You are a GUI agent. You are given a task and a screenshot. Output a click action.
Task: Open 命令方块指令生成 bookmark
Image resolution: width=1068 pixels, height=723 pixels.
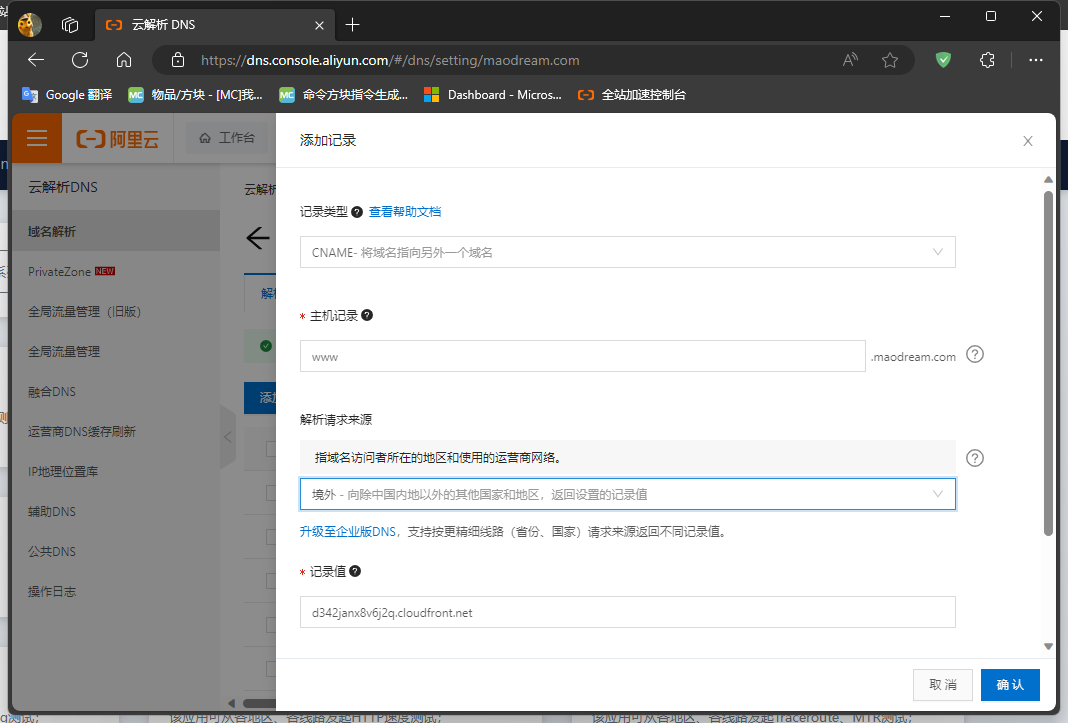pyautogui.click(x=344, y=95)
